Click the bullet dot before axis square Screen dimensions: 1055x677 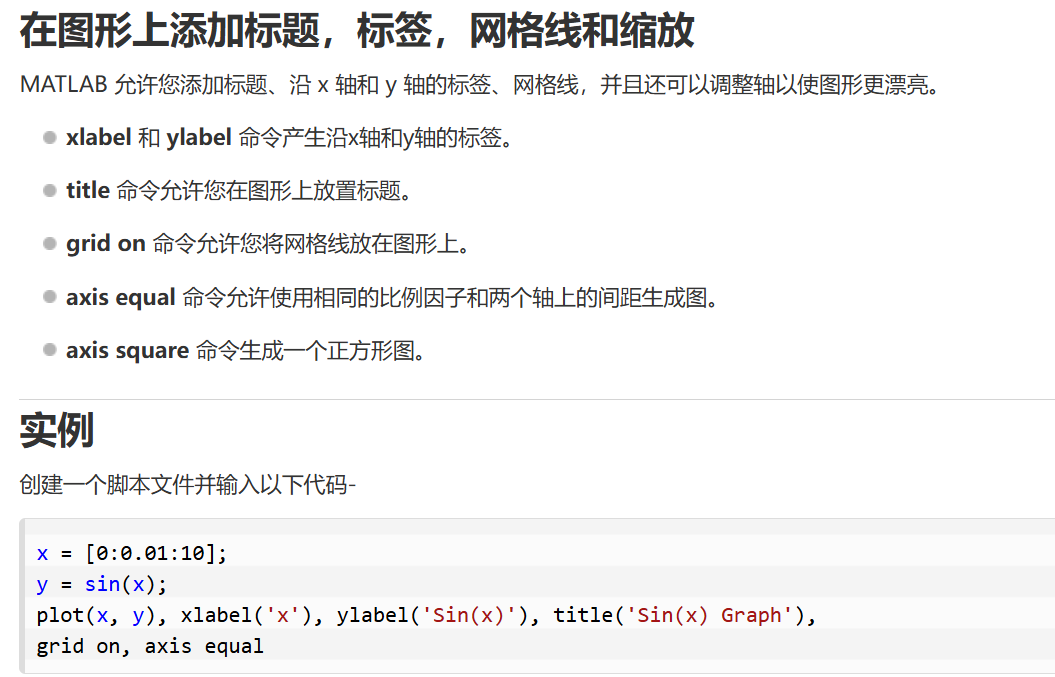pos(50,350)
